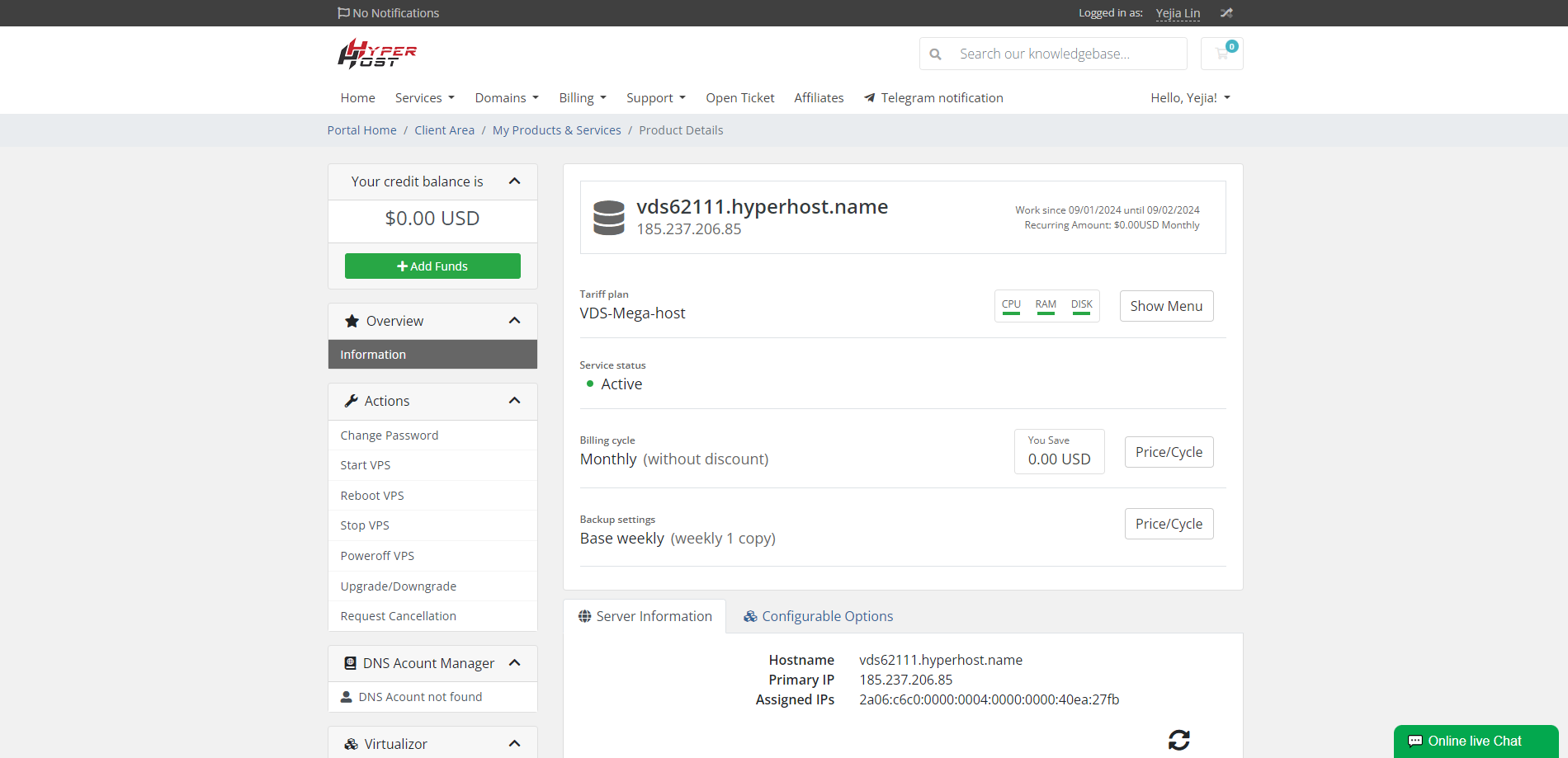This screenshot has height=758, width=1568.
Task: Collapse the Virtualizor panel chevron
Action: (514, 744)
